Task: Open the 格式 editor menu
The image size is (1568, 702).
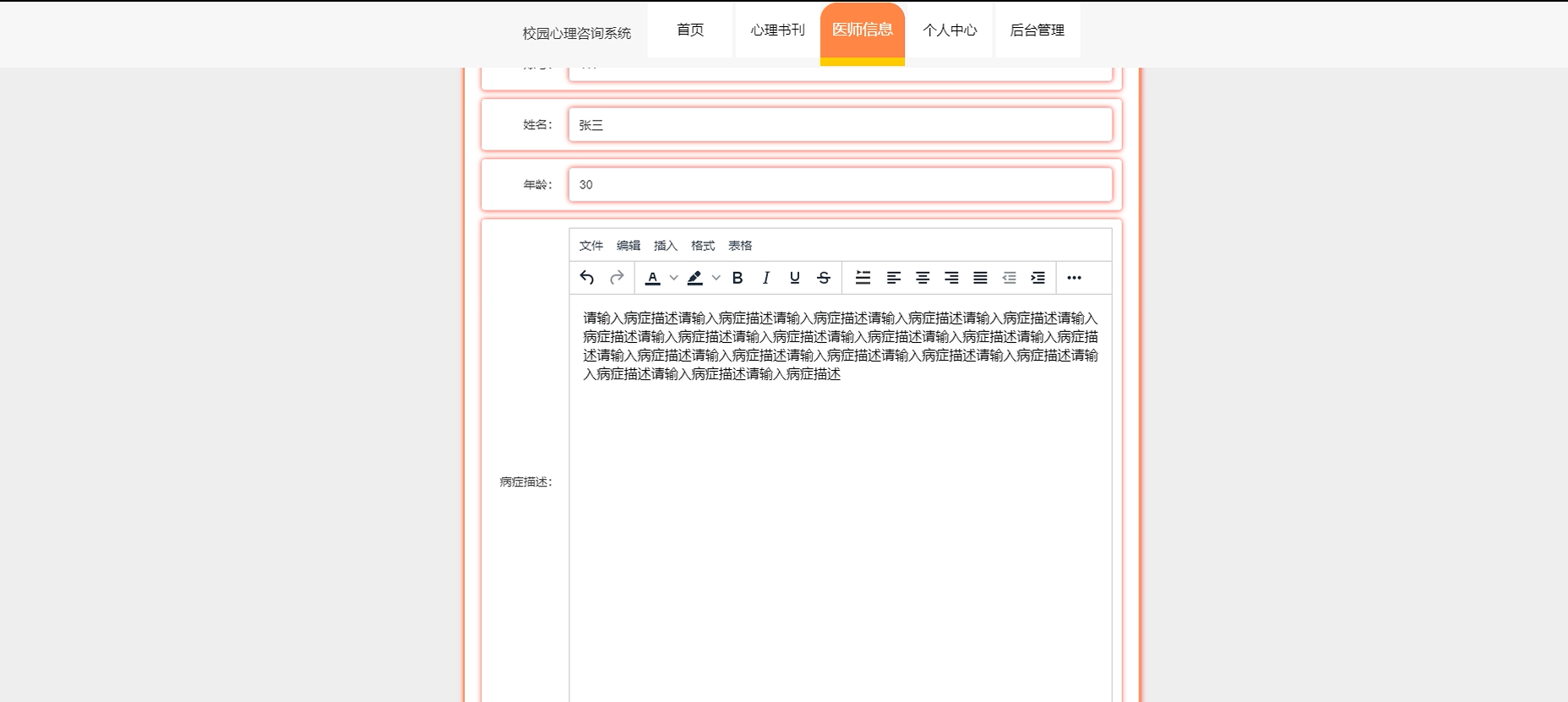Action: click(x=703, y=246)
